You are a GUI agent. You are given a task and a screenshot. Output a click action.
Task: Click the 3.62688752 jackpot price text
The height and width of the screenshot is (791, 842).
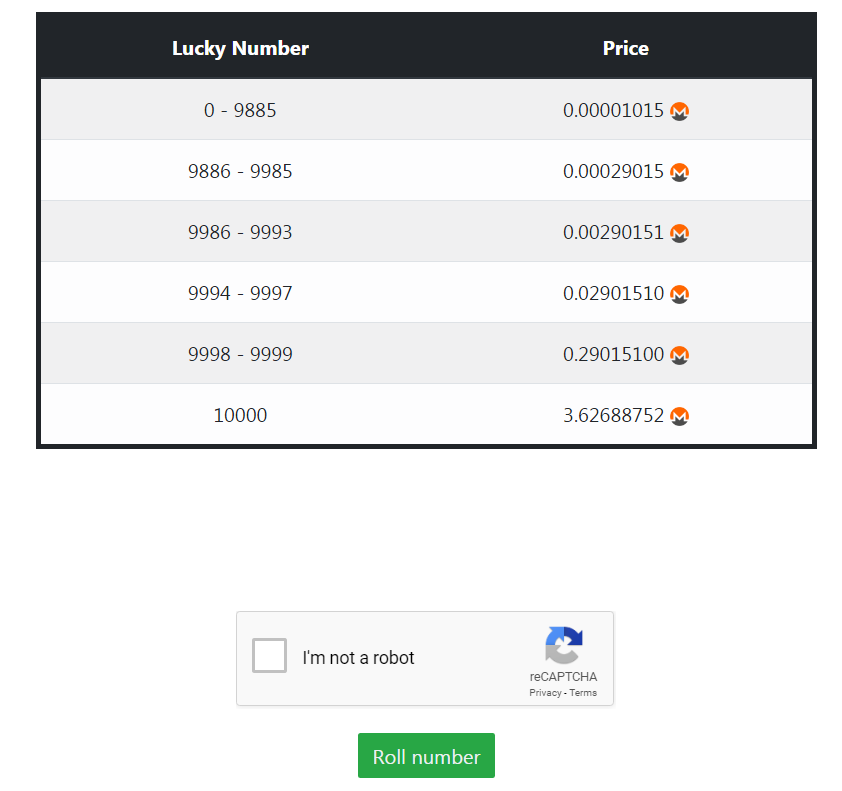tap(613, 416)
